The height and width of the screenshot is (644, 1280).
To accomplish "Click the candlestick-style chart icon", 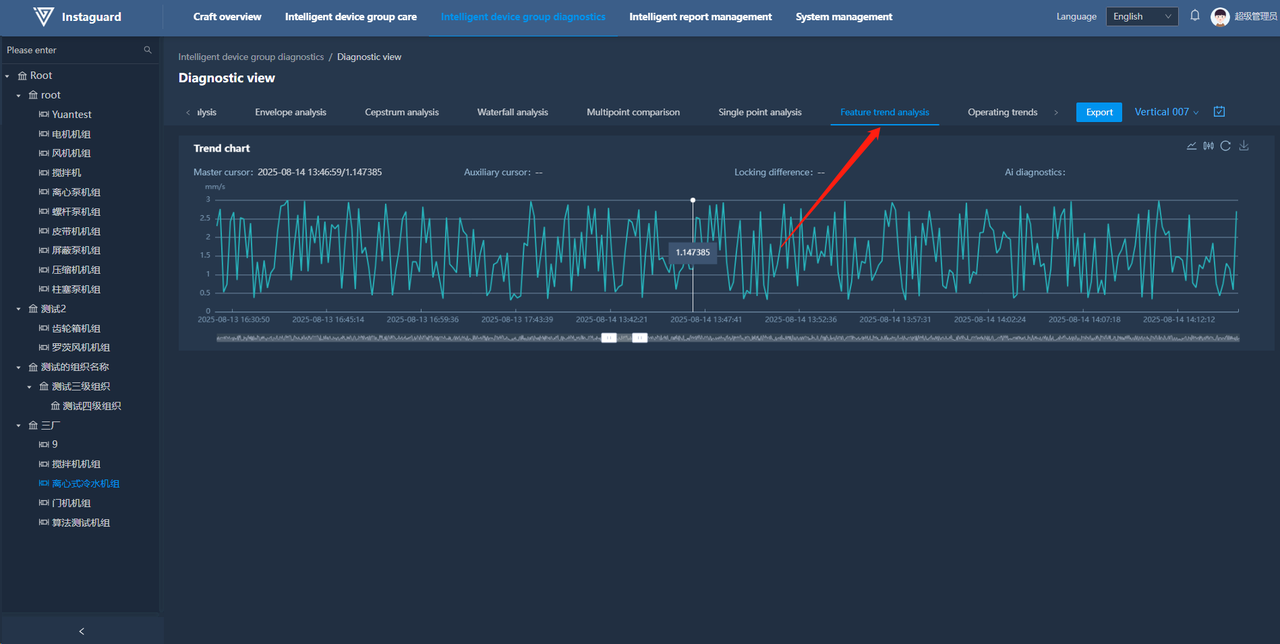I will (1208, 146).
